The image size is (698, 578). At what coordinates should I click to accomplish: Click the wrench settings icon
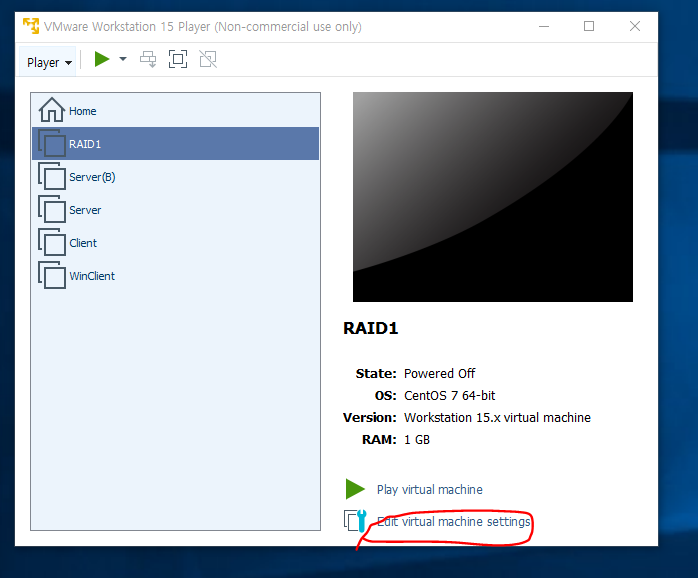pos(355,521)
